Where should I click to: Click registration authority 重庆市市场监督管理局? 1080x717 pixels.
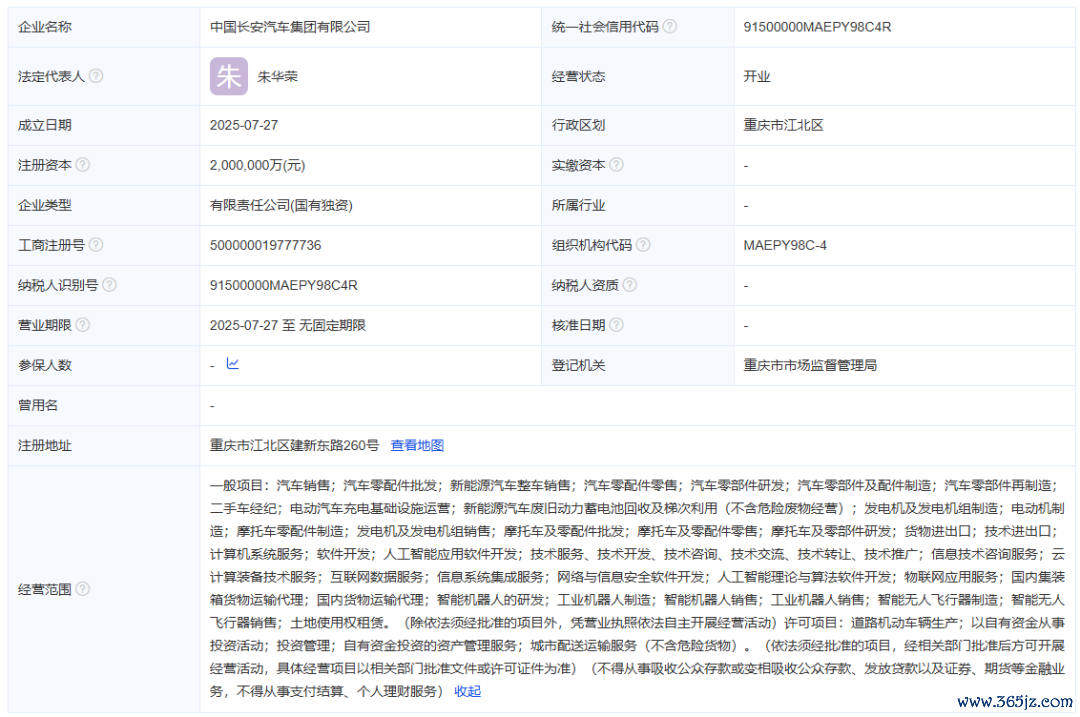point(810,365)
